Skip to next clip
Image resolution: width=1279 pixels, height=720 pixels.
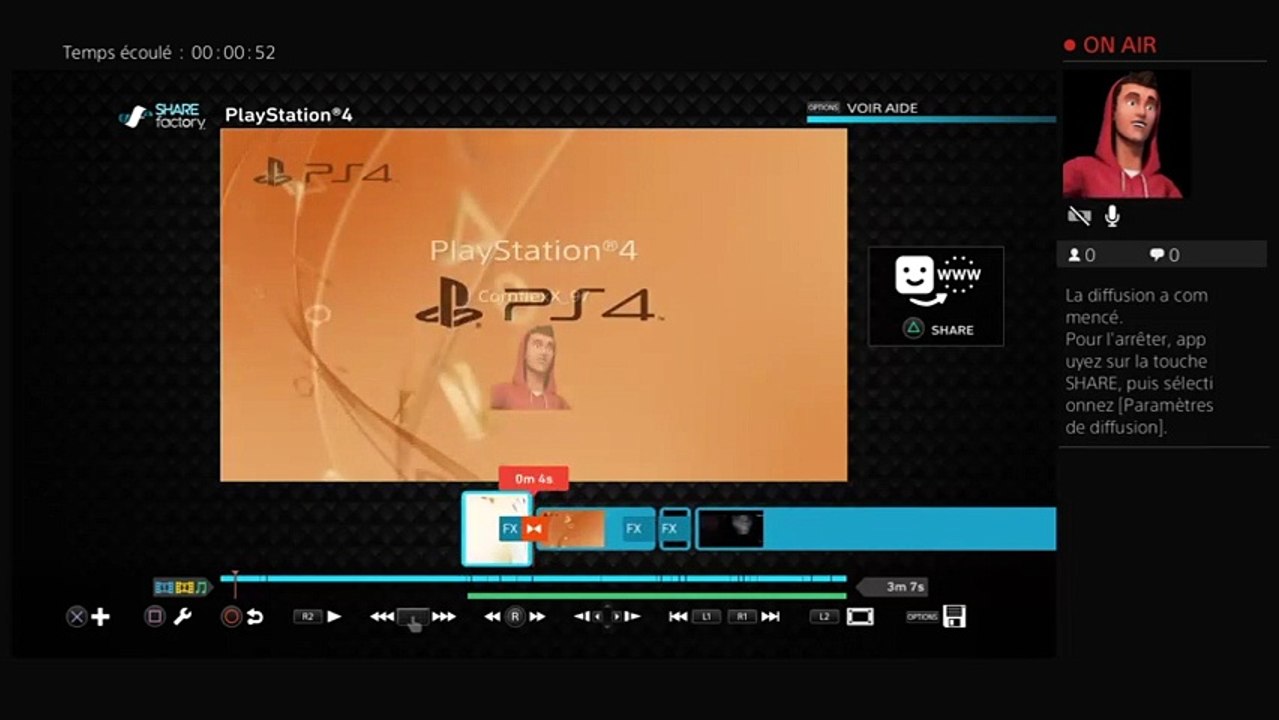[x=770, y=617]
